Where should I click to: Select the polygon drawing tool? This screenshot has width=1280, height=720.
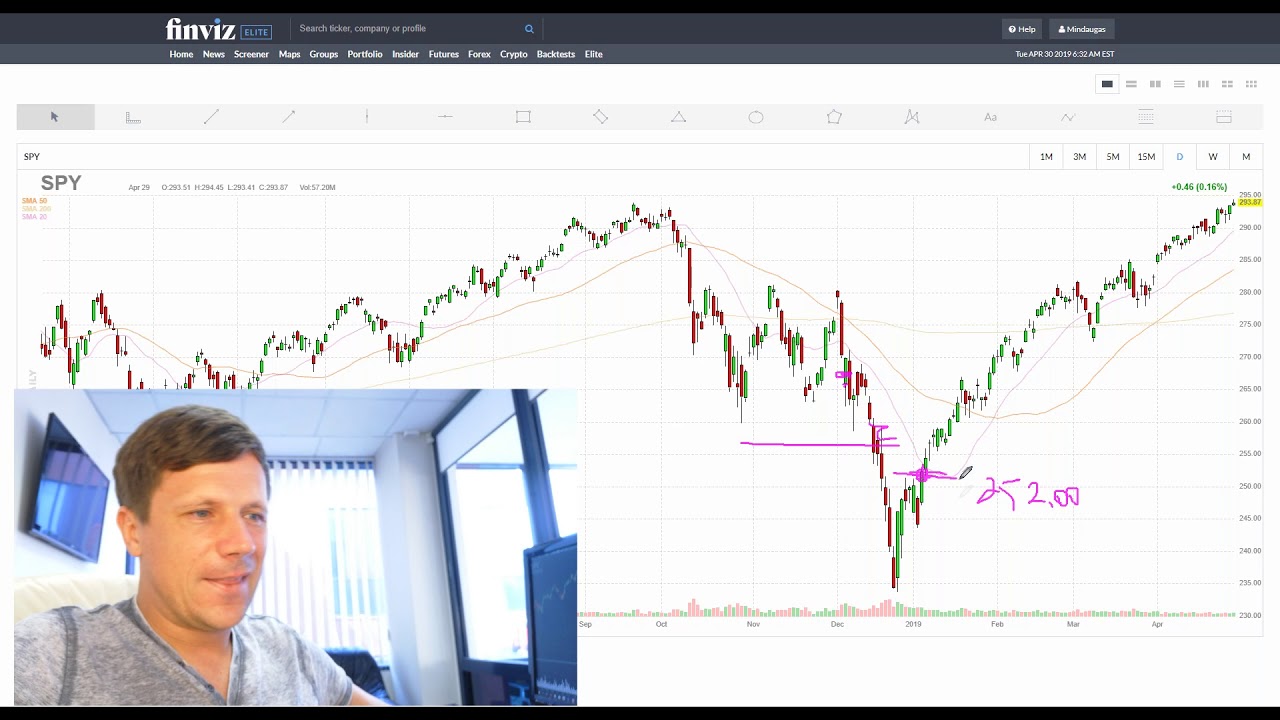point(834,117)
